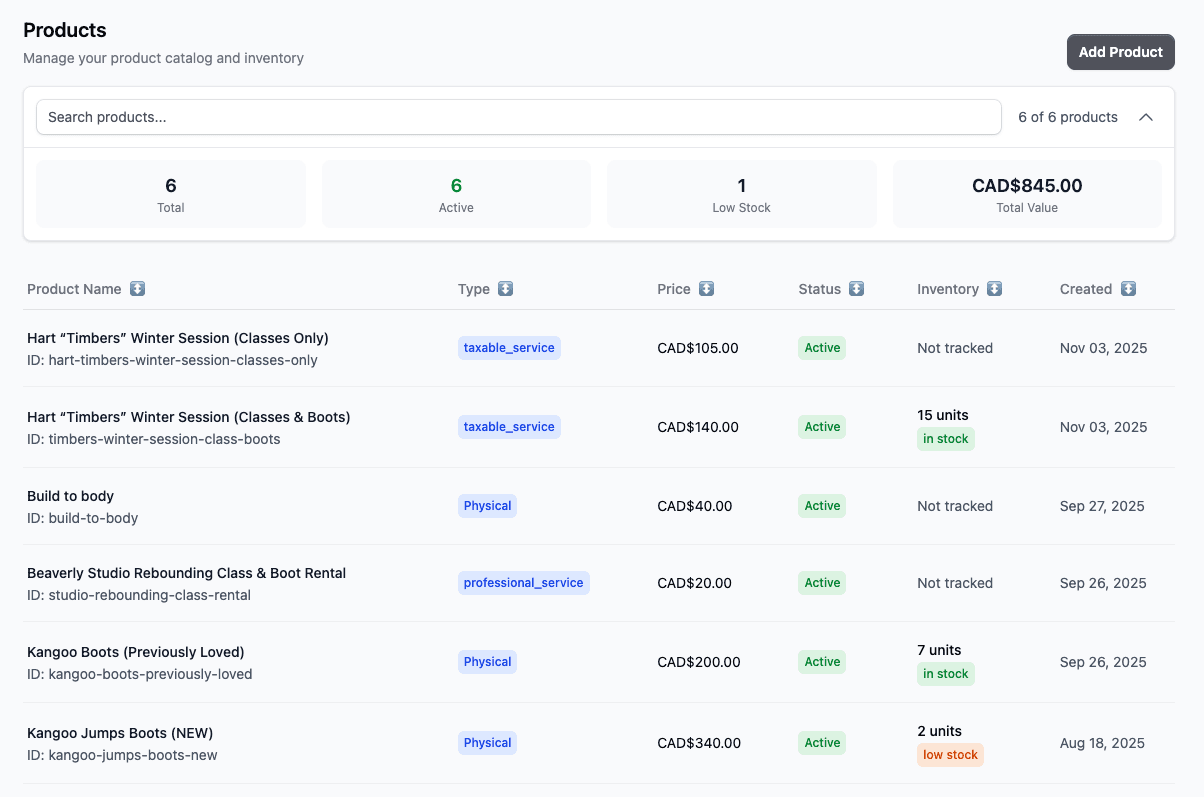Click the Total Value CAD$845.00 stat card
This screenshot has width=1204, height=797.
pyautogui.click(x=1027, y=193)
